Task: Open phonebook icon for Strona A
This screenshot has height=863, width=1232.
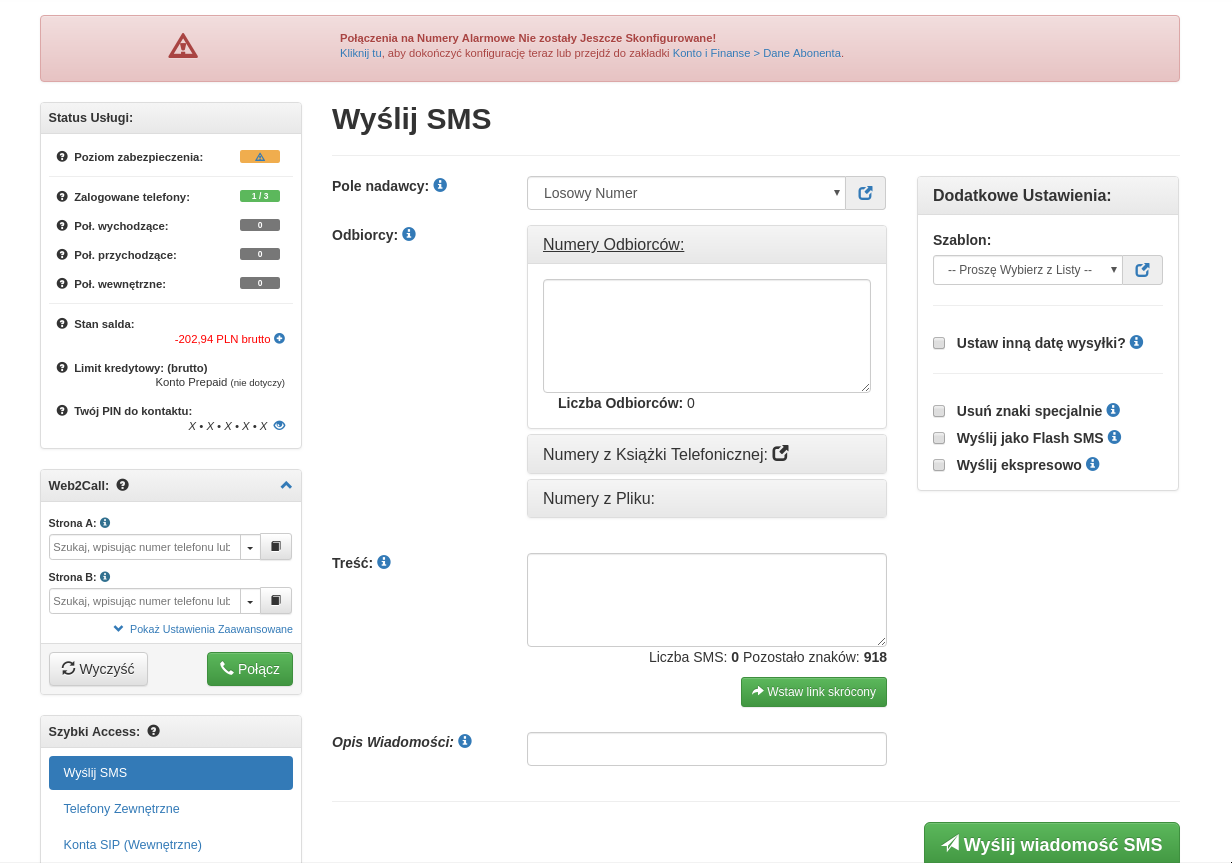Action: coord(276,547)
